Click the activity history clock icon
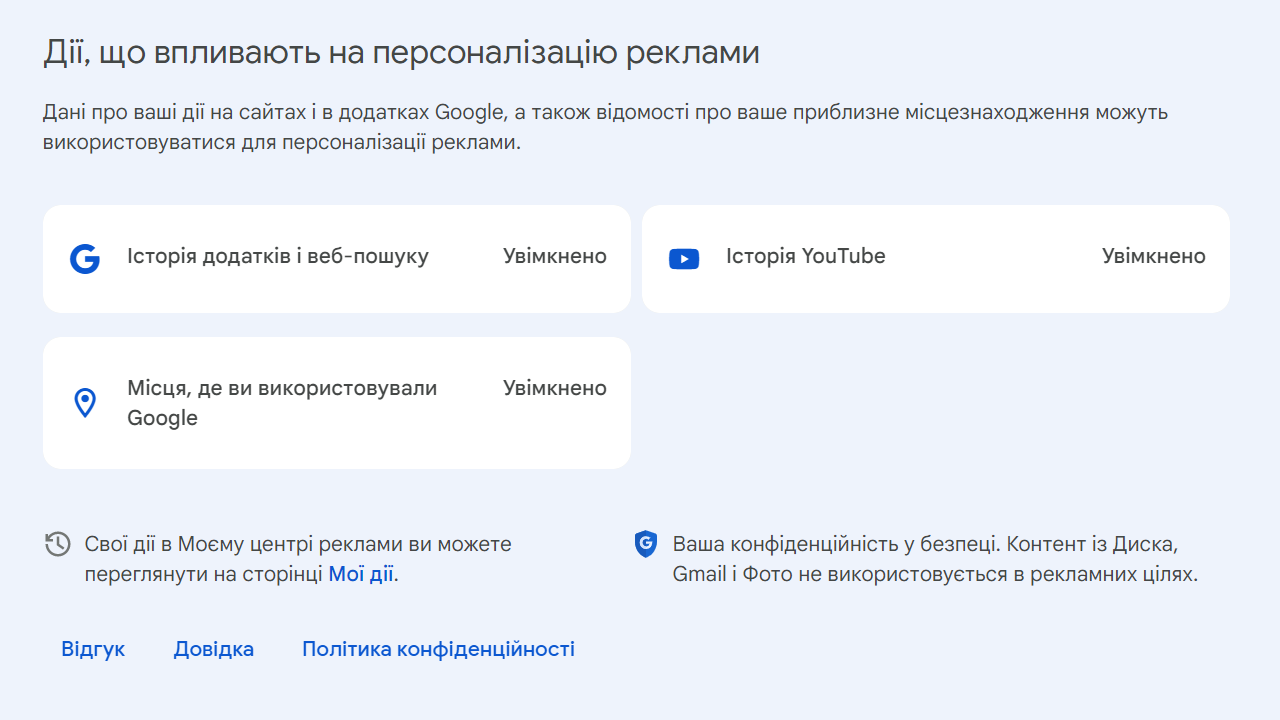The image size is (1280, 720). [56, 544]
